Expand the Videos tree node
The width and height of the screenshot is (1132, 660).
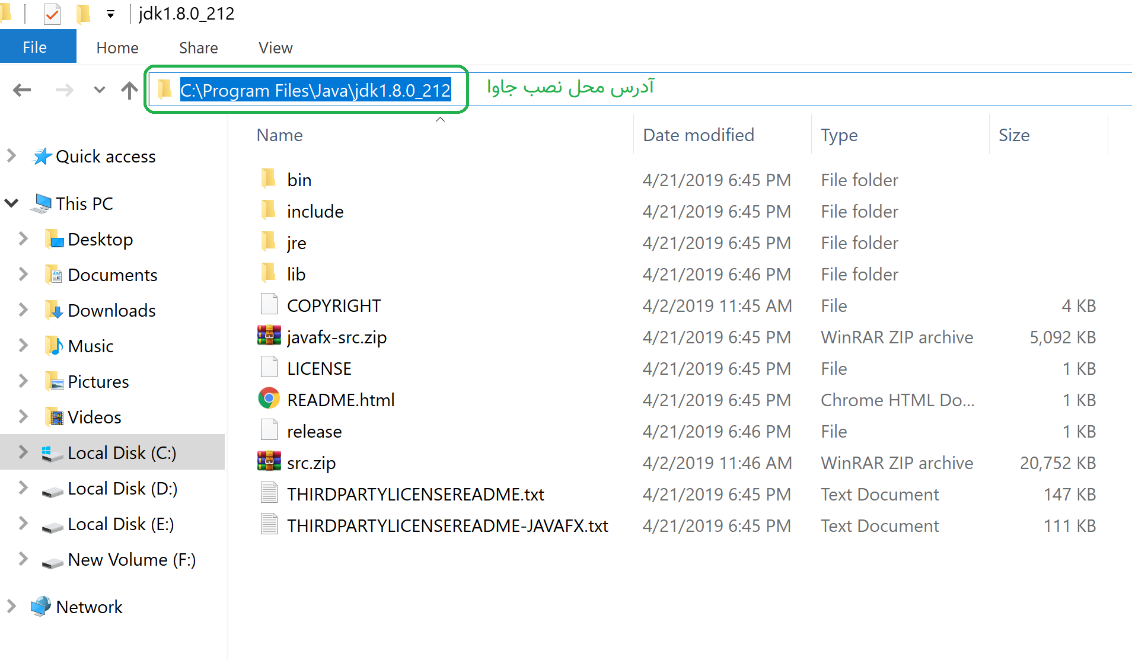(x=23, y=417)
